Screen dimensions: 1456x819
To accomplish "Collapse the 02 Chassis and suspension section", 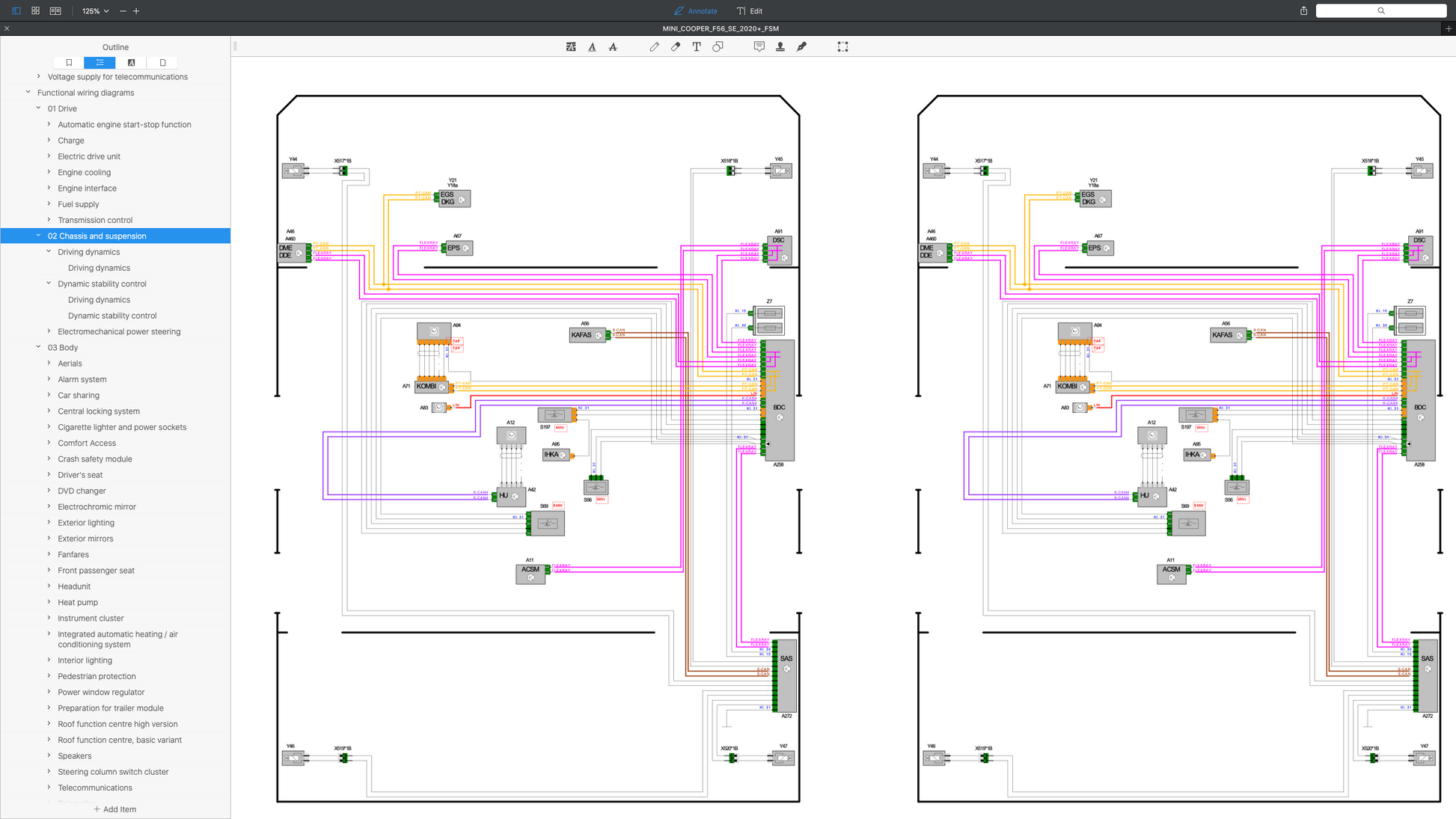I will (x=39, y=236).
